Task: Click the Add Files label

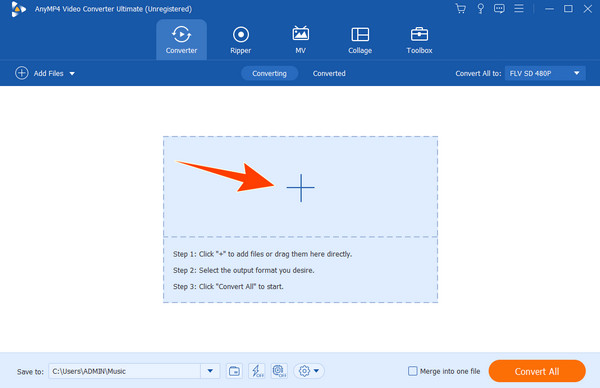Action: click(49, 73)
